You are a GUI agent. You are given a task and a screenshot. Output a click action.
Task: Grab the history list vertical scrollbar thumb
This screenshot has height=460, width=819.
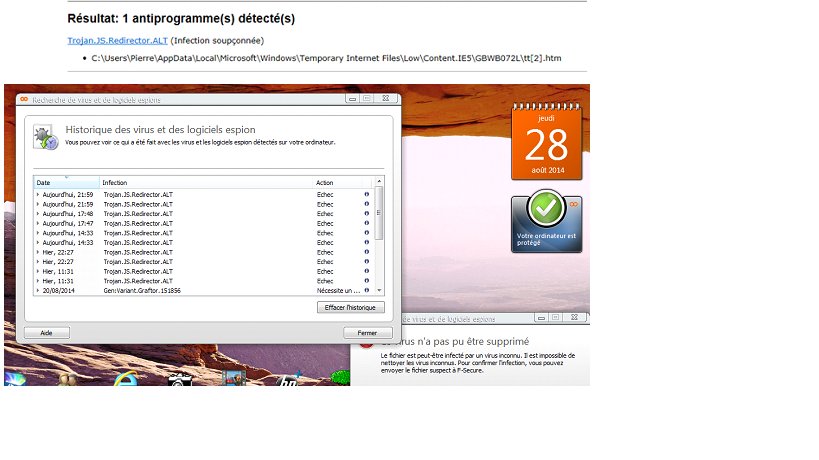[379, 213]
